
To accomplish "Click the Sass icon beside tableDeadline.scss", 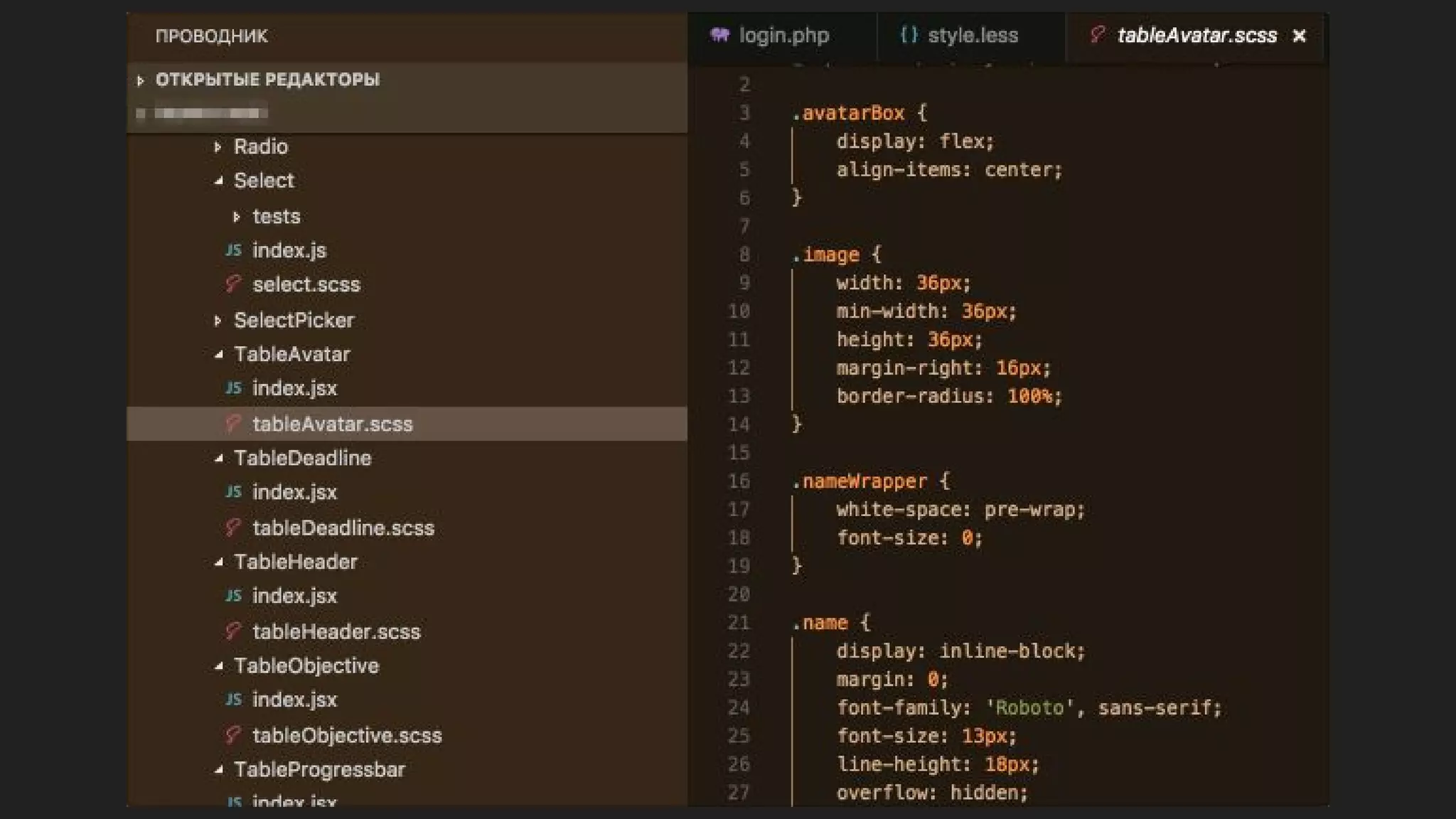I will [233, 528].
